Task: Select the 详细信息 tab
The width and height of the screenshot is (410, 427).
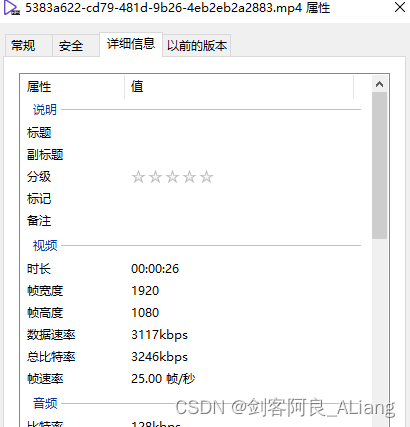Action: pos(131,44)
